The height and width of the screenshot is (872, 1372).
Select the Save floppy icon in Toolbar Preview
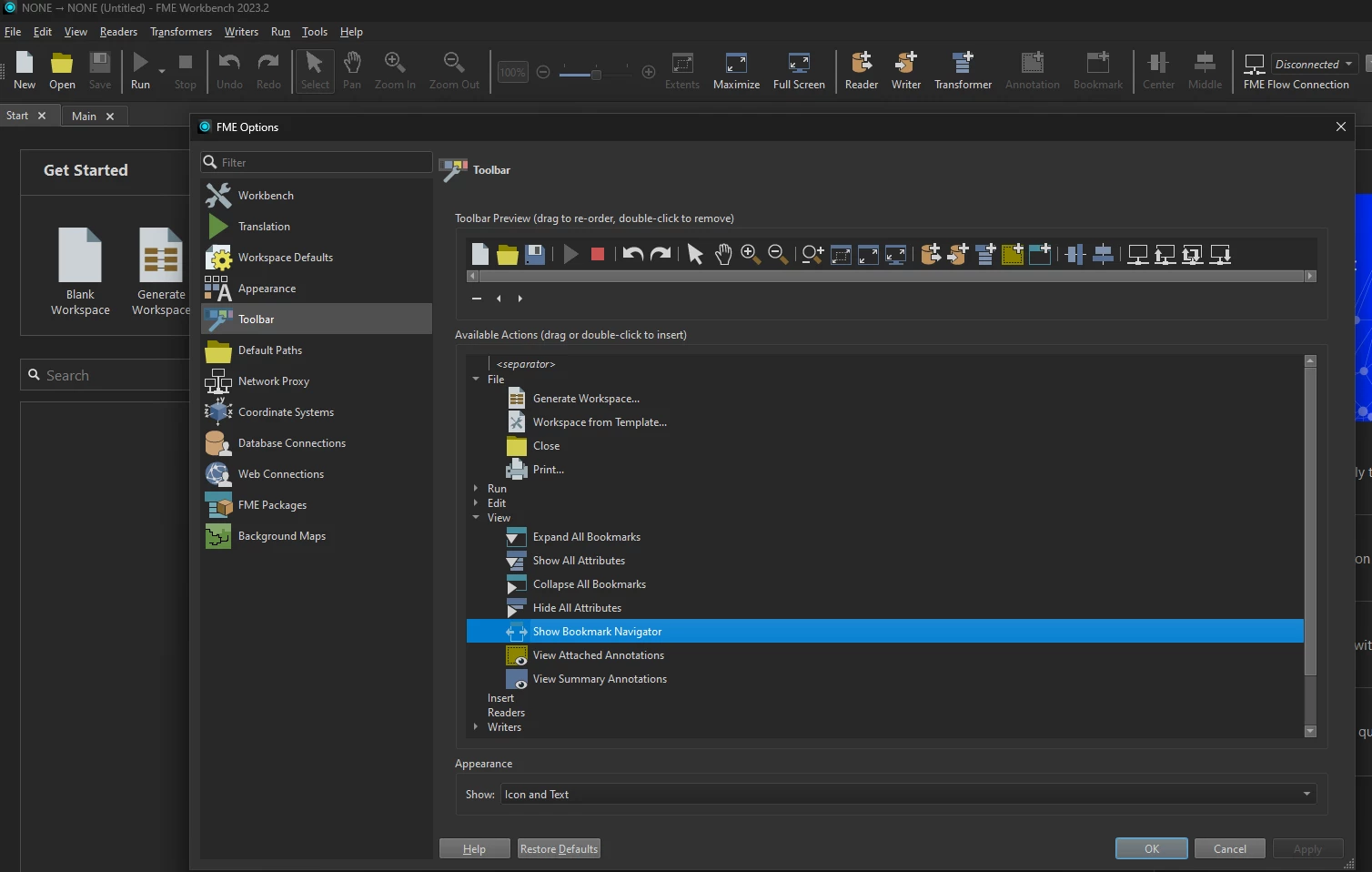(535, 254)
